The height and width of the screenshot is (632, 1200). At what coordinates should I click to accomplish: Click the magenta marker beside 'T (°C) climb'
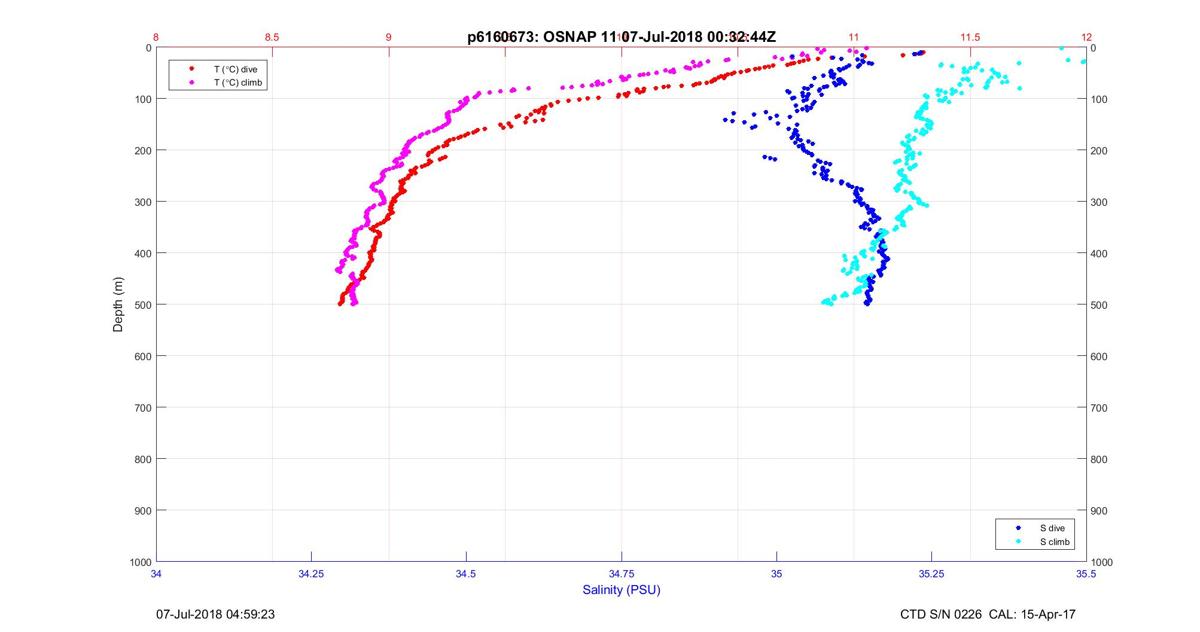191,82
